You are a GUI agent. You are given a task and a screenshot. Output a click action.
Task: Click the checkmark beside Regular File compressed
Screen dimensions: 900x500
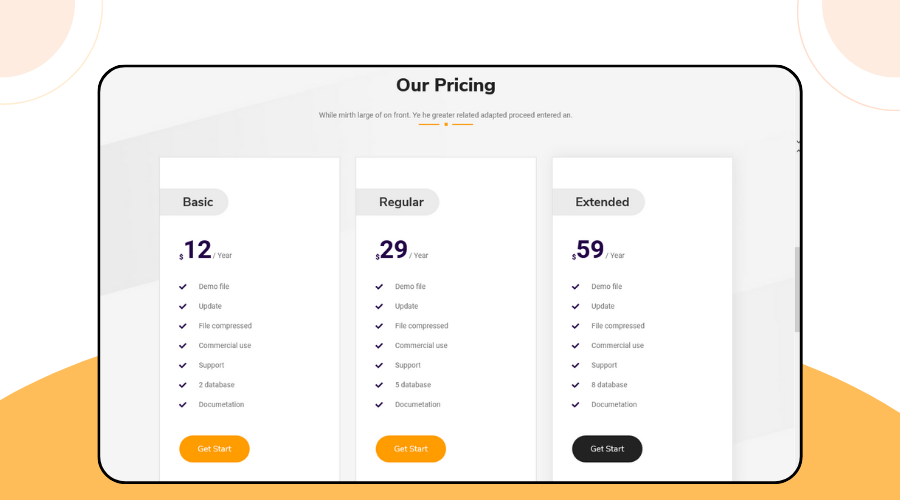pos(379,326)
